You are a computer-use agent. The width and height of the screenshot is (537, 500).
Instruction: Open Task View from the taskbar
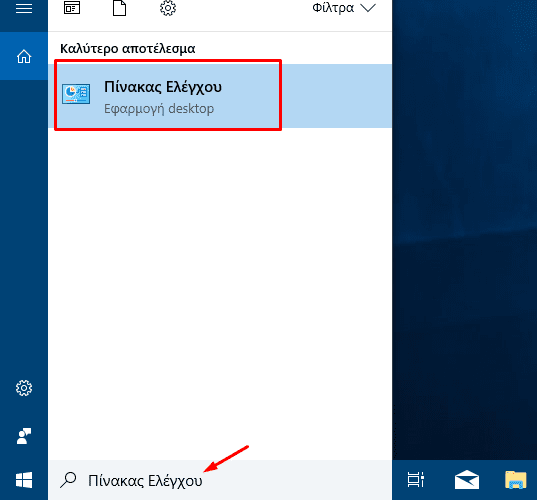416,479
